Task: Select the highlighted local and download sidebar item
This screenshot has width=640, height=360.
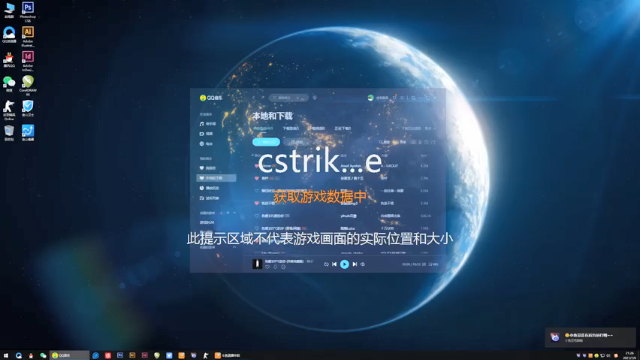Action: pos(216,178)
